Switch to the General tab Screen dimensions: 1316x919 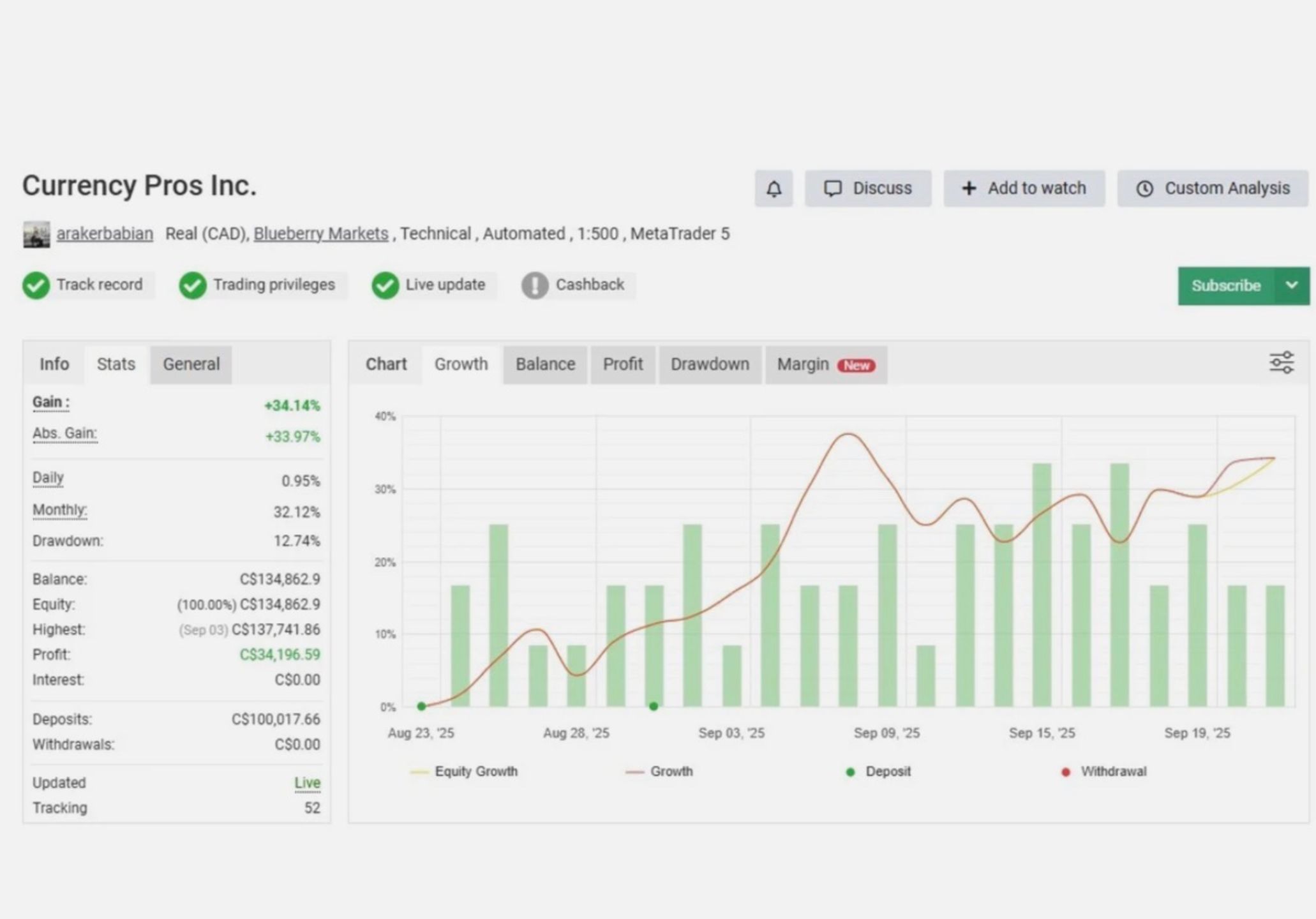click(x=191, y=364)
